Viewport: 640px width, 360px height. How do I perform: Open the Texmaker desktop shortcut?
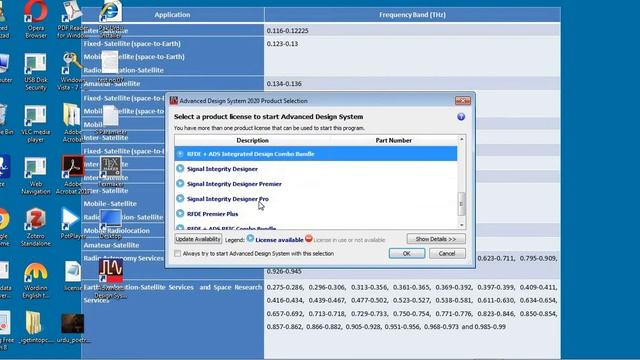pos(111,172)
